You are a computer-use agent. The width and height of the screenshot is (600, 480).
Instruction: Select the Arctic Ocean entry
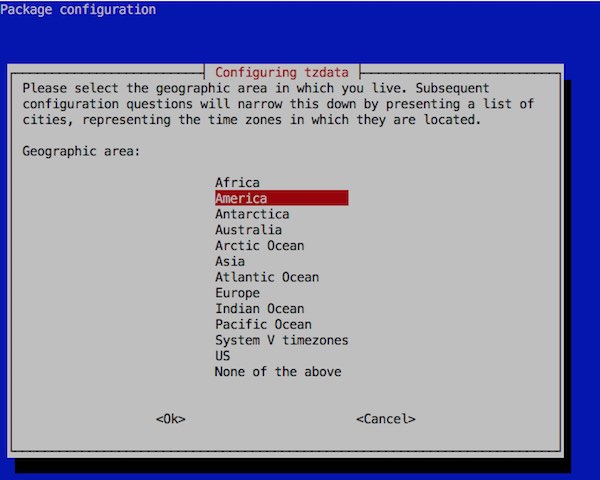coord(259,246)
